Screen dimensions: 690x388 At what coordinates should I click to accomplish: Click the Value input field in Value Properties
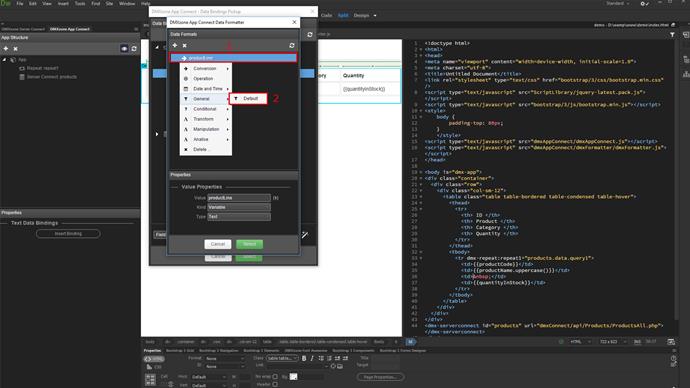[x=239, y=198]
